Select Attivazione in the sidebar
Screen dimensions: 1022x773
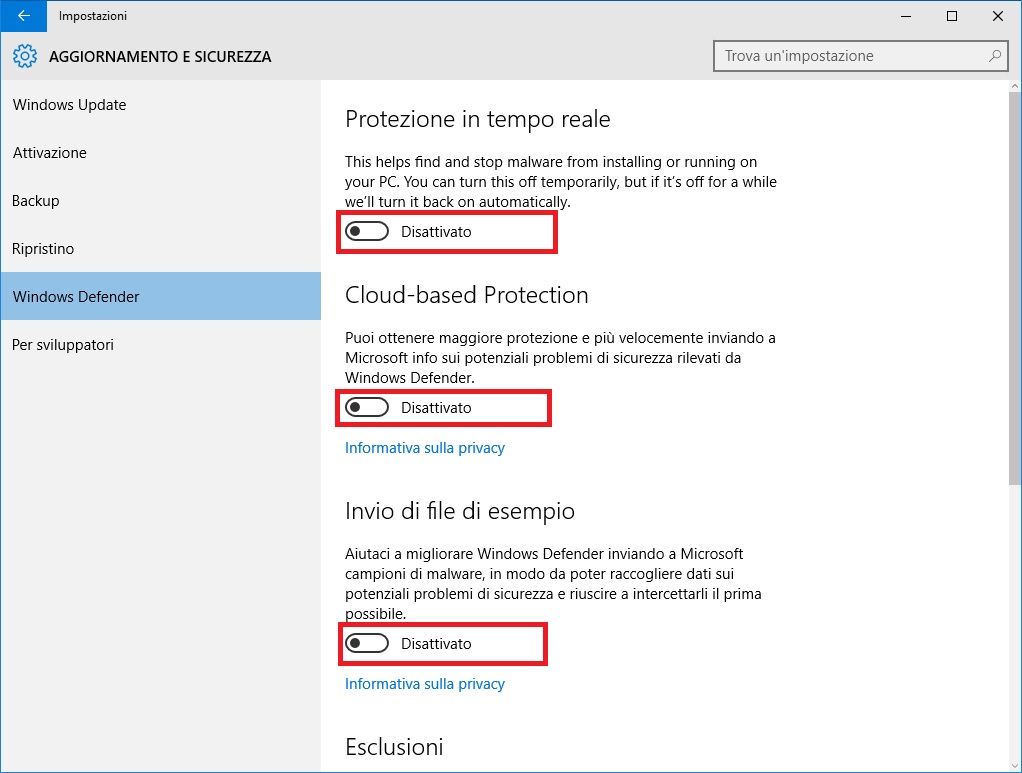pos(50,153)
